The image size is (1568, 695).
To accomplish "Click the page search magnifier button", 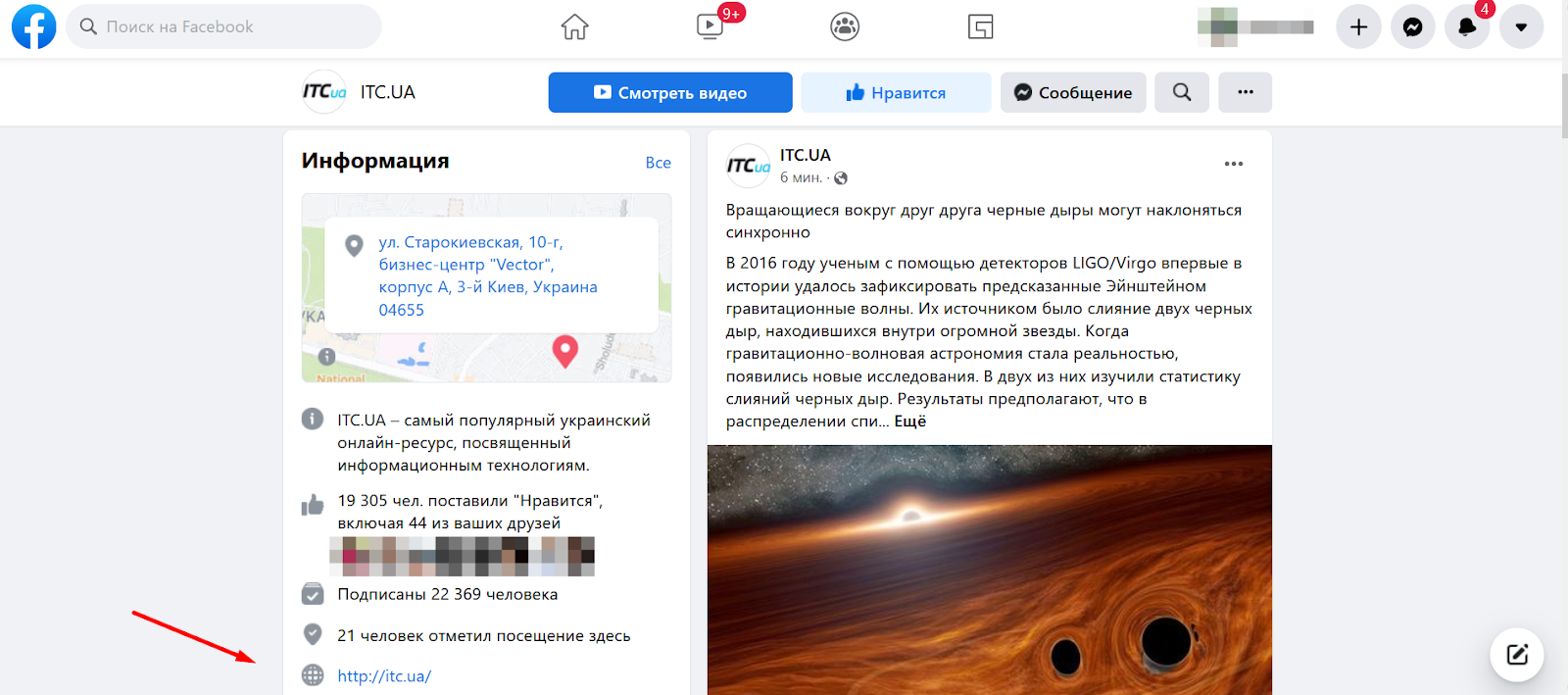I will click(x=1182, y=92).
